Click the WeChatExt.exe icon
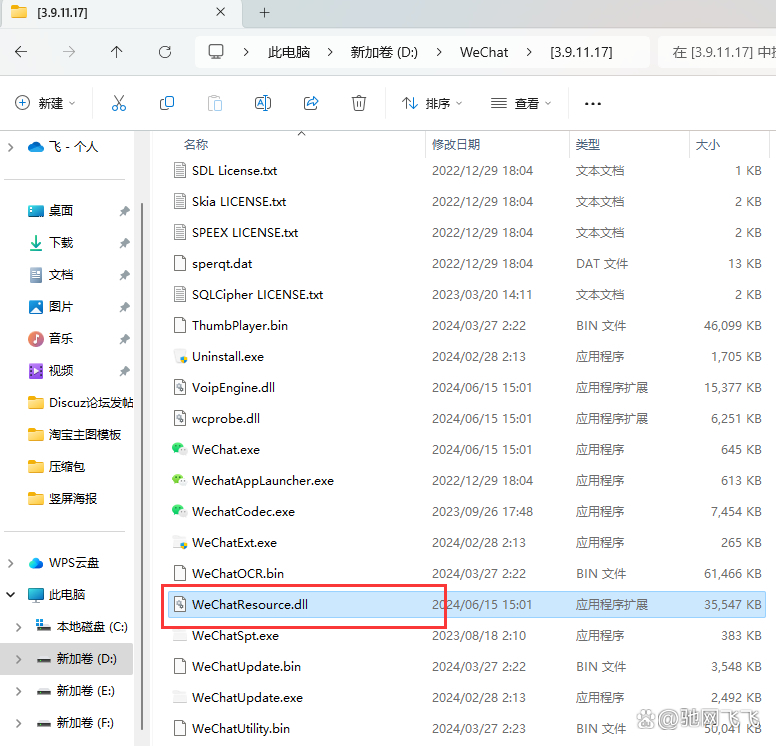The image size is (776, 746). coord(180,542)
